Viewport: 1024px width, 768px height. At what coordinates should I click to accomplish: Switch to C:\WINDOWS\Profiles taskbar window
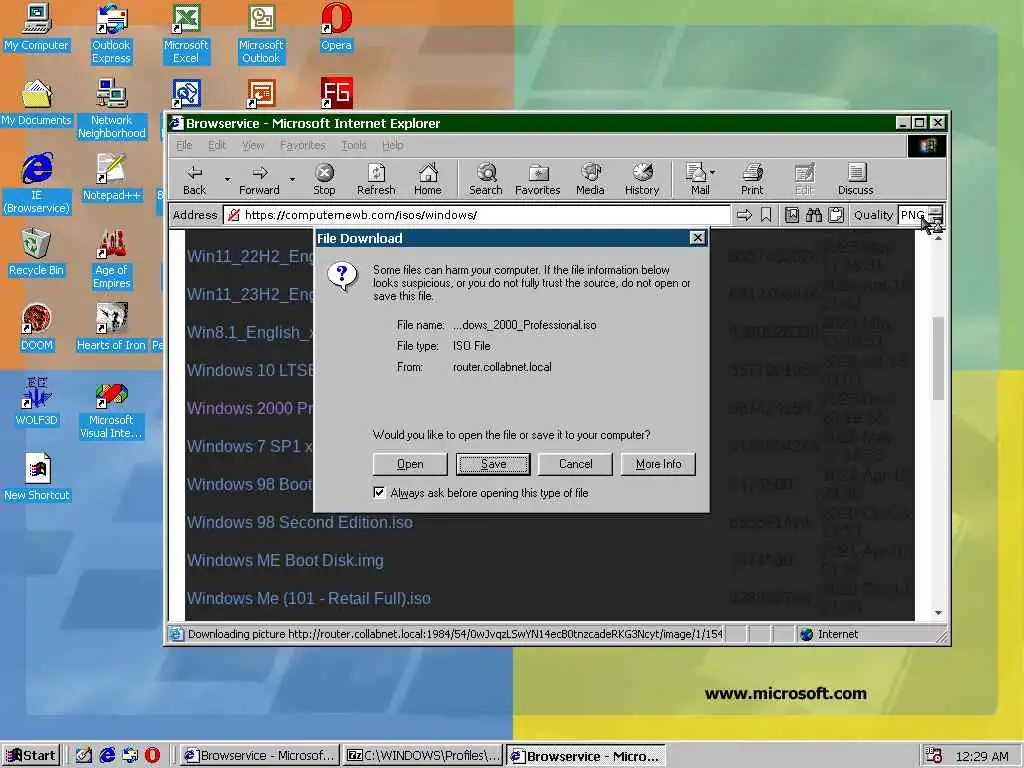coord(423,756)
